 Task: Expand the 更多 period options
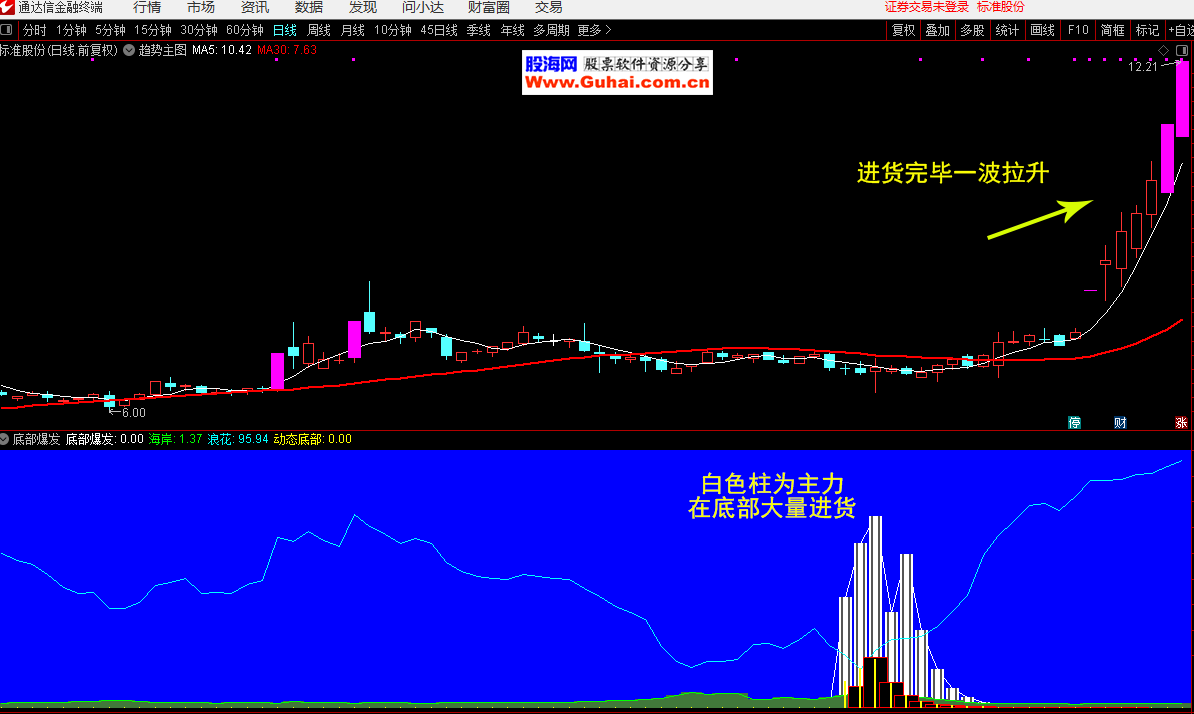click(x=594, y=30)
